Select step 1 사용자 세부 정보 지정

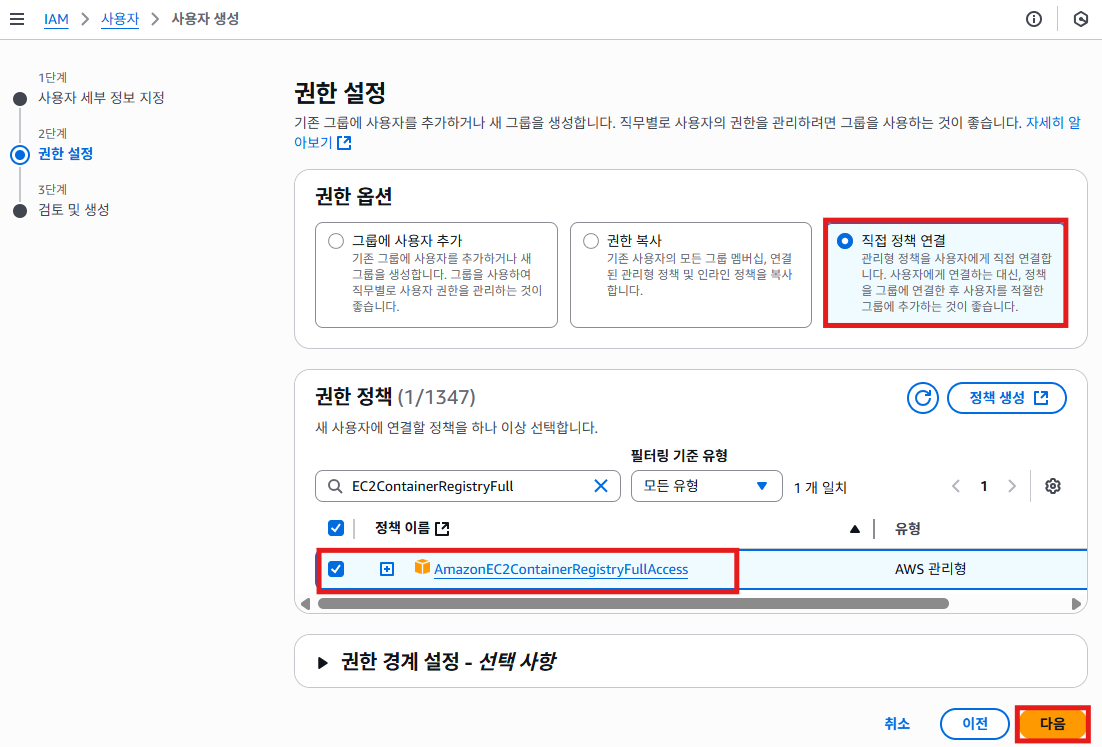click(101, 98)
